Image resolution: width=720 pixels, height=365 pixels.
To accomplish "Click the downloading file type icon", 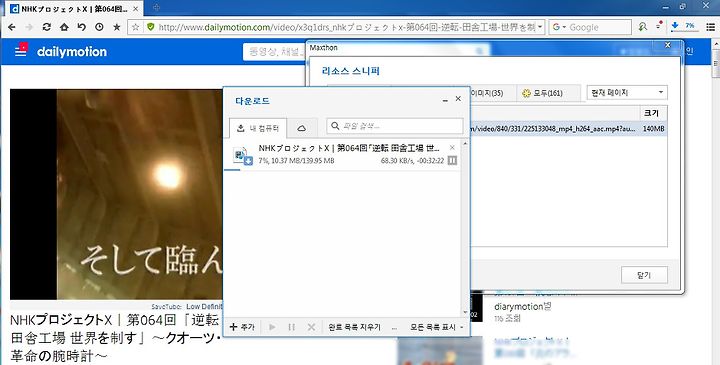I will (x=242, y=156).
